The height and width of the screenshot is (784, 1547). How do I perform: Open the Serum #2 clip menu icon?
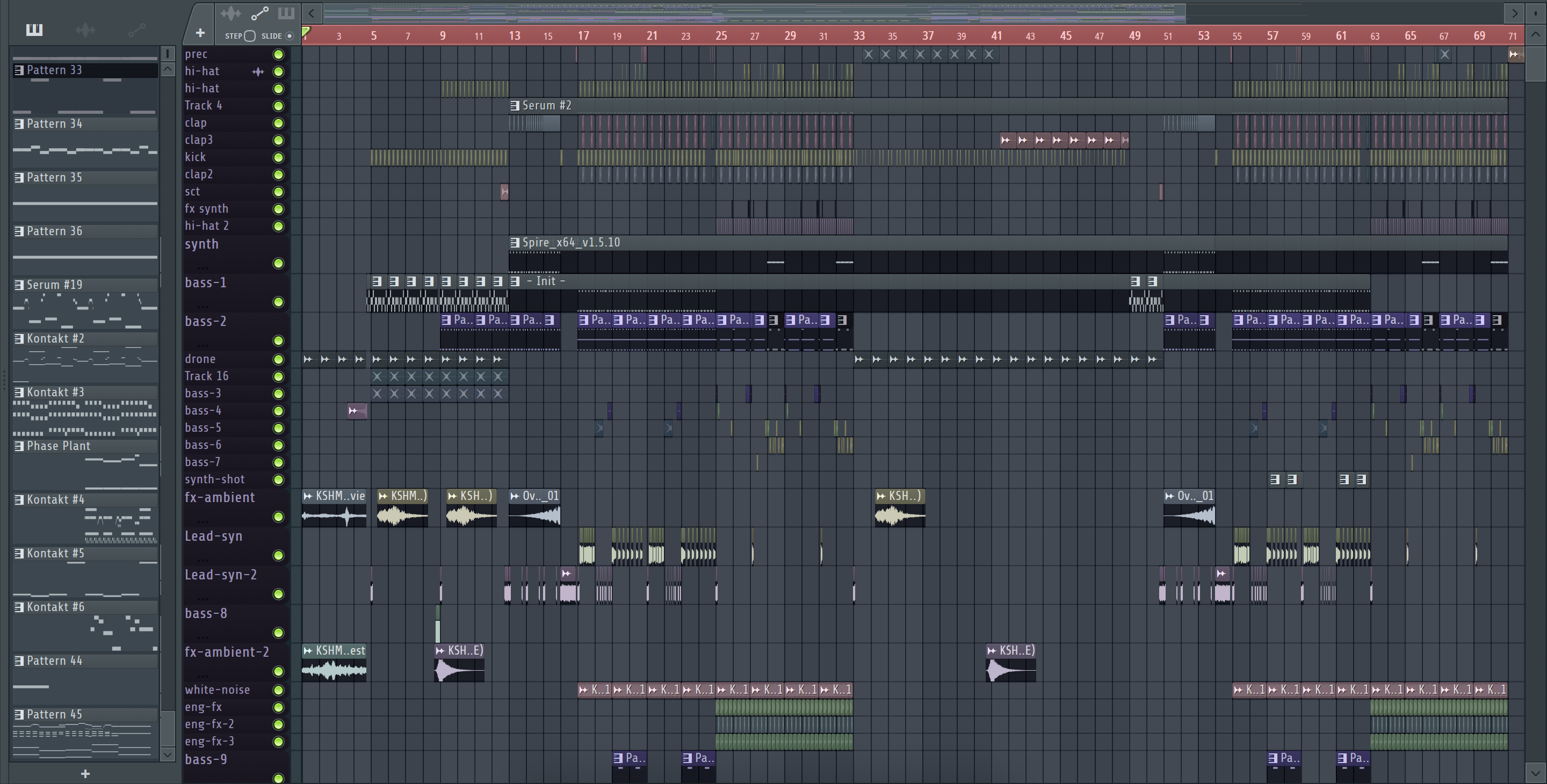coord(515,106)
